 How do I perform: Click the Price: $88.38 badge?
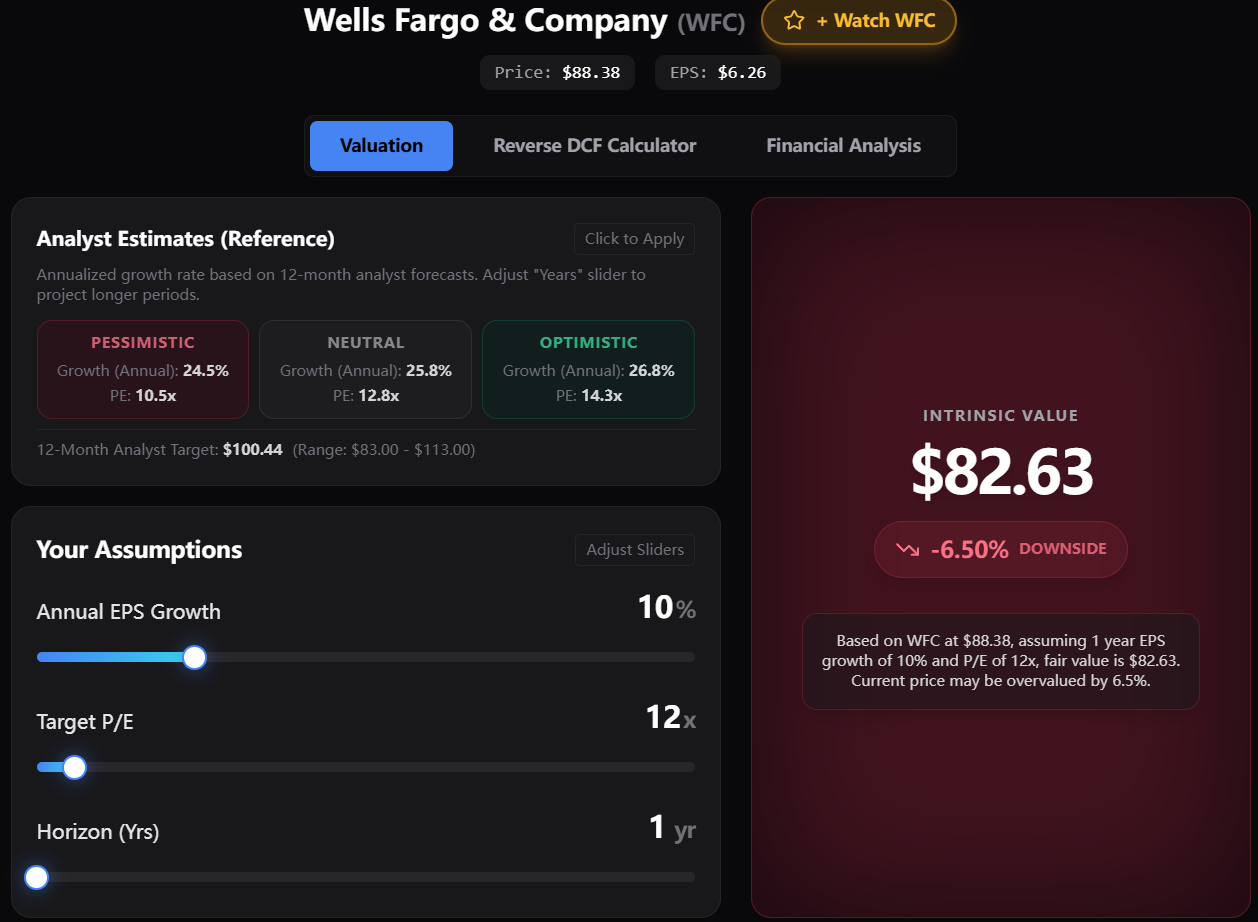(x=557, y=73)
